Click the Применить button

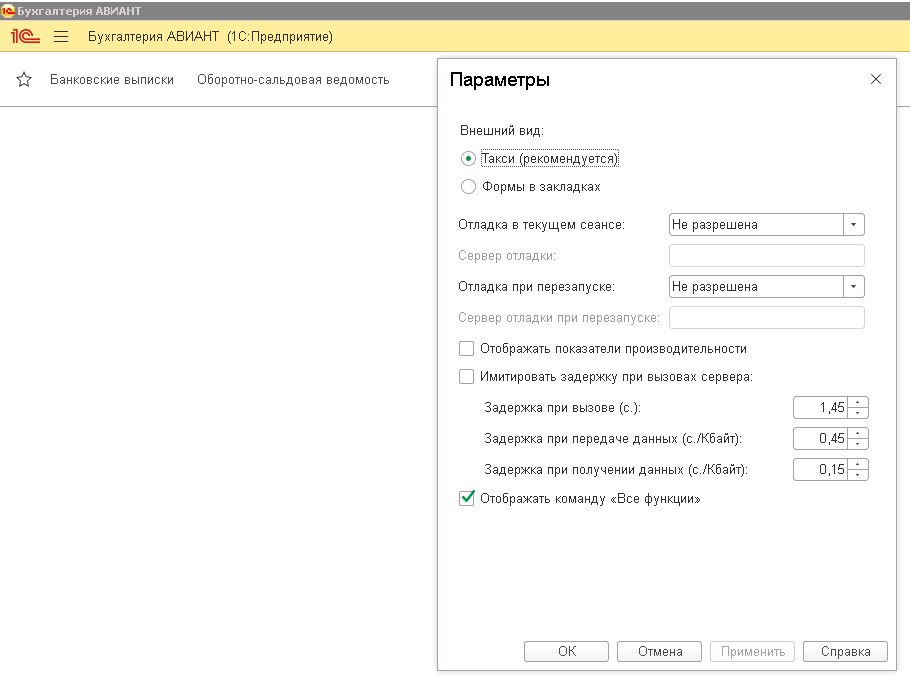(752, 651)
